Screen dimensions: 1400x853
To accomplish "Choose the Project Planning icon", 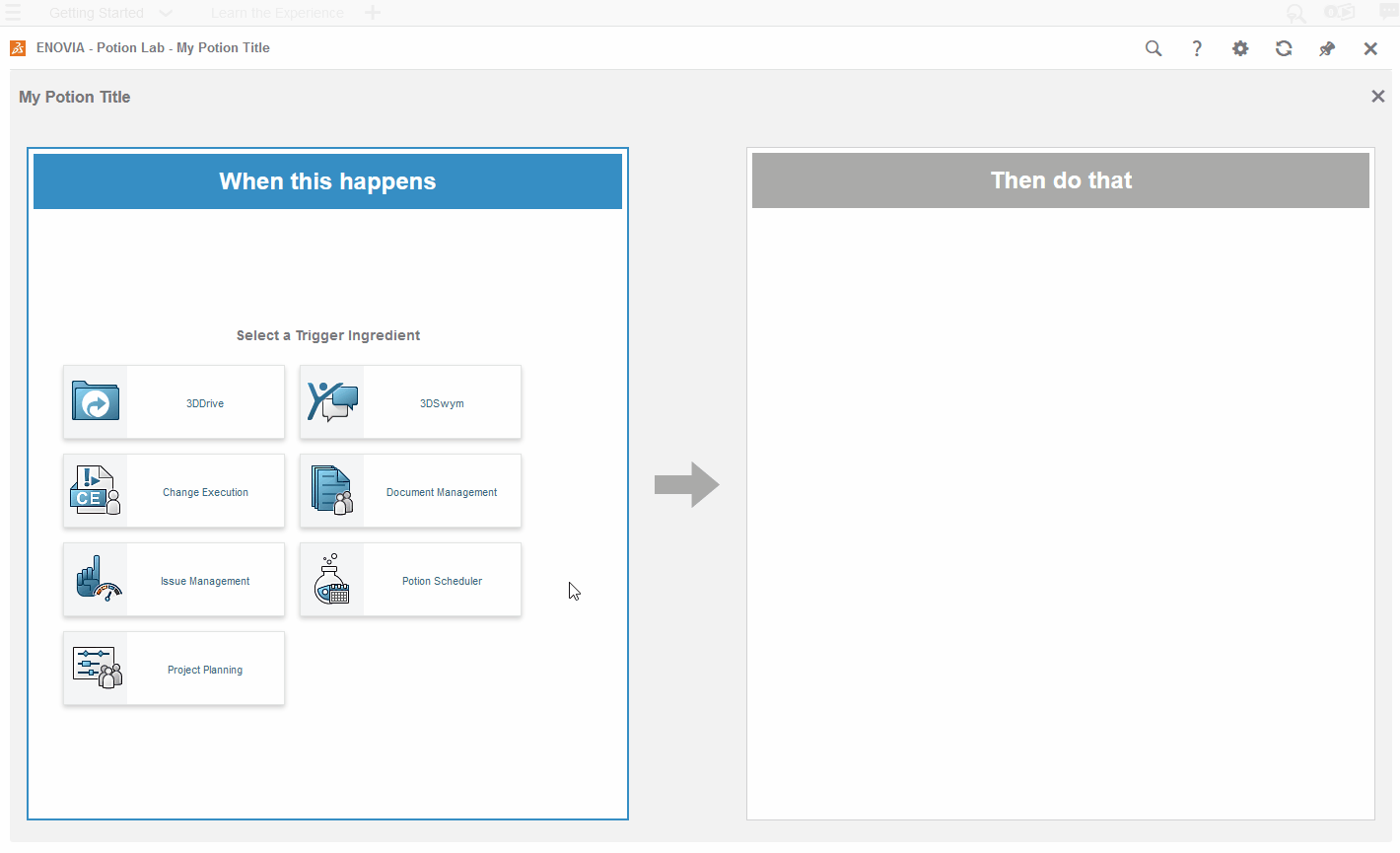I will coord(96,669).
